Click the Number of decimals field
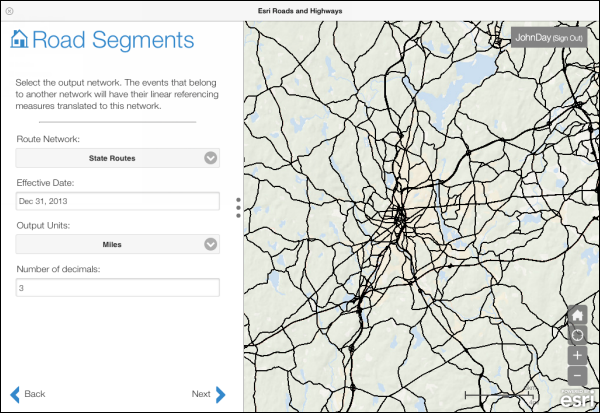The height and width of the screenshot is (413, 600). tap(117, 287)
